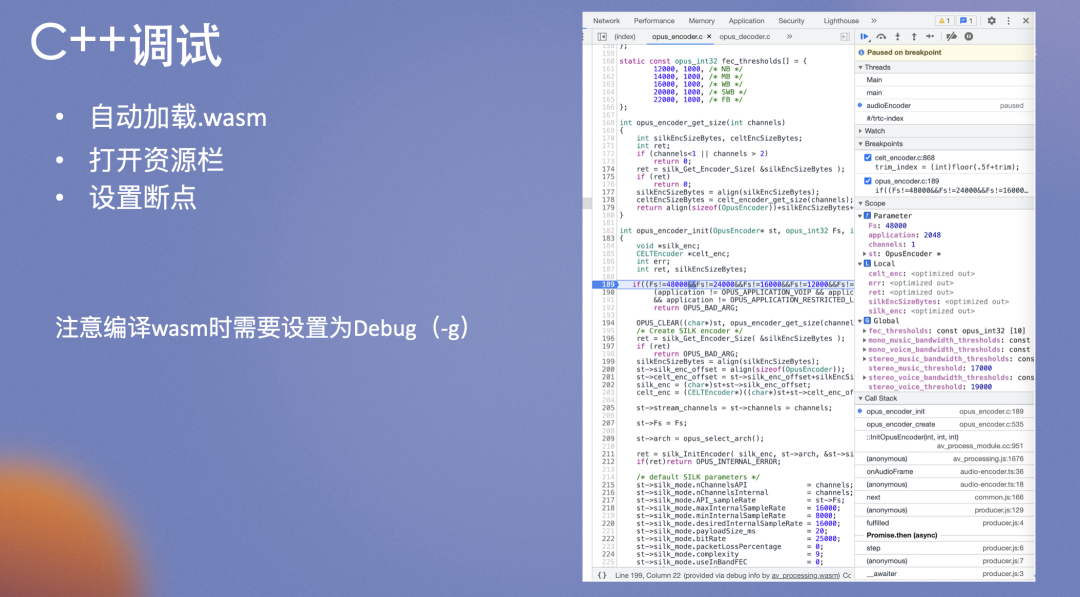
Task: Open the (index) file tab
Action: [625, 36]
